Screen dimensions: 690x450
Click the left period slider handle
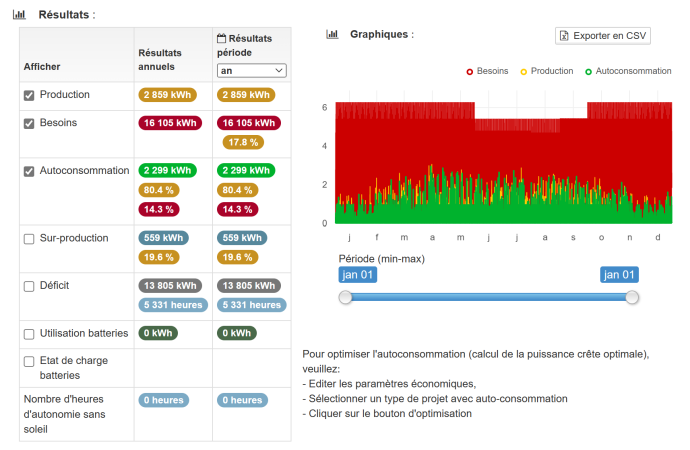pyautogui.click(x=345, y=297)
